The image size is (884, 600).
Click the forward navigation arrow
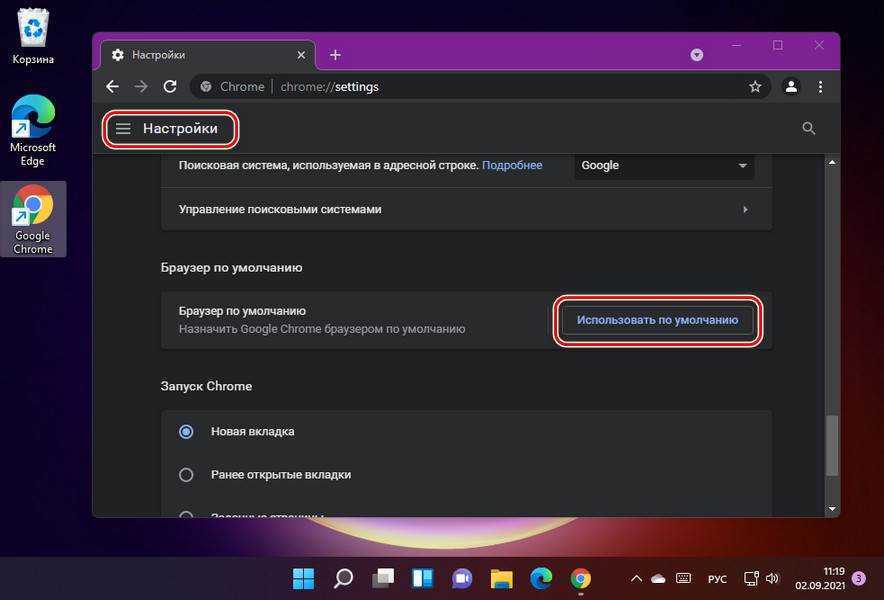[141, 87]
